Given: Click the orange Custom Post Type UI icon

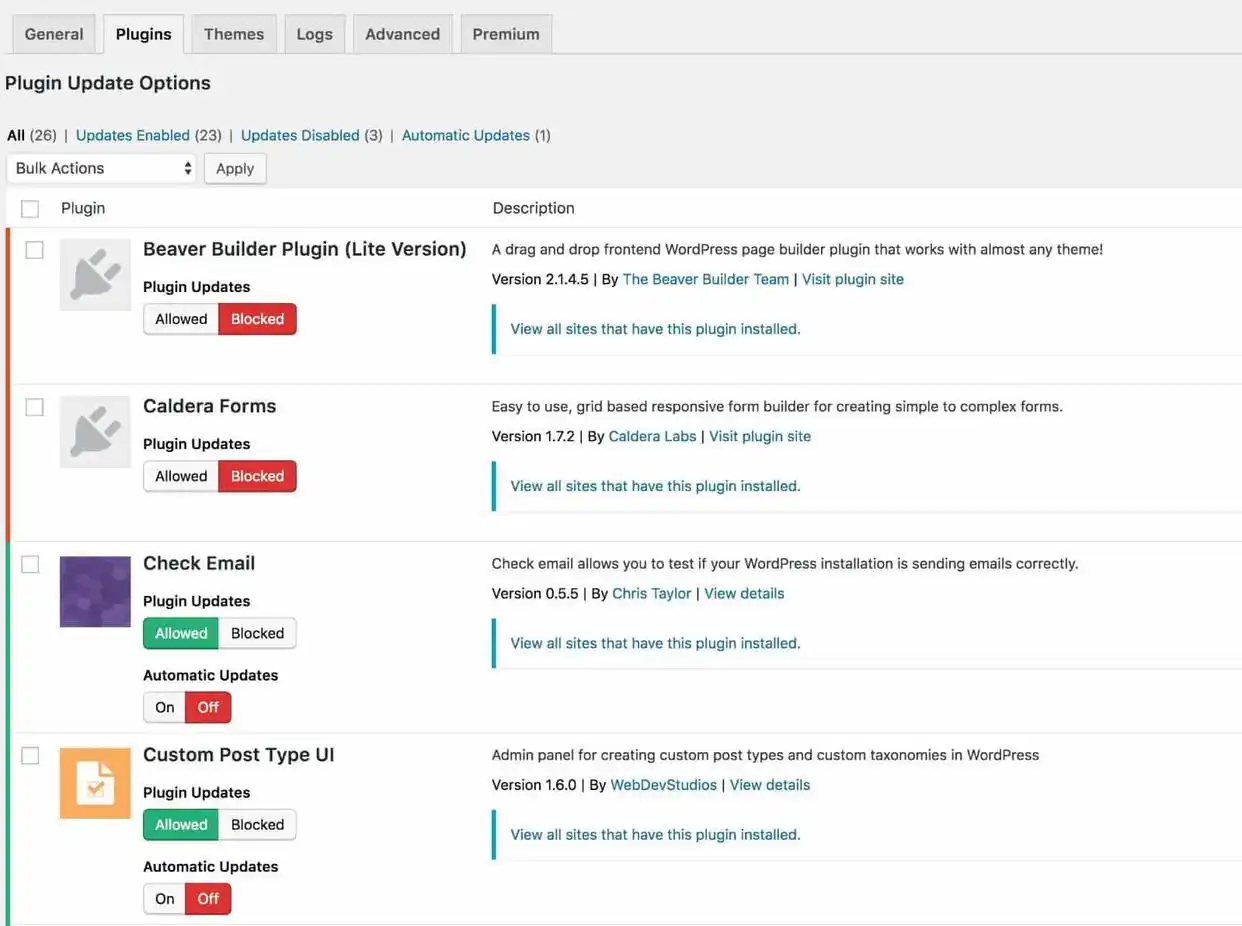Looking at the screenshot, I should tap(95, 783).
